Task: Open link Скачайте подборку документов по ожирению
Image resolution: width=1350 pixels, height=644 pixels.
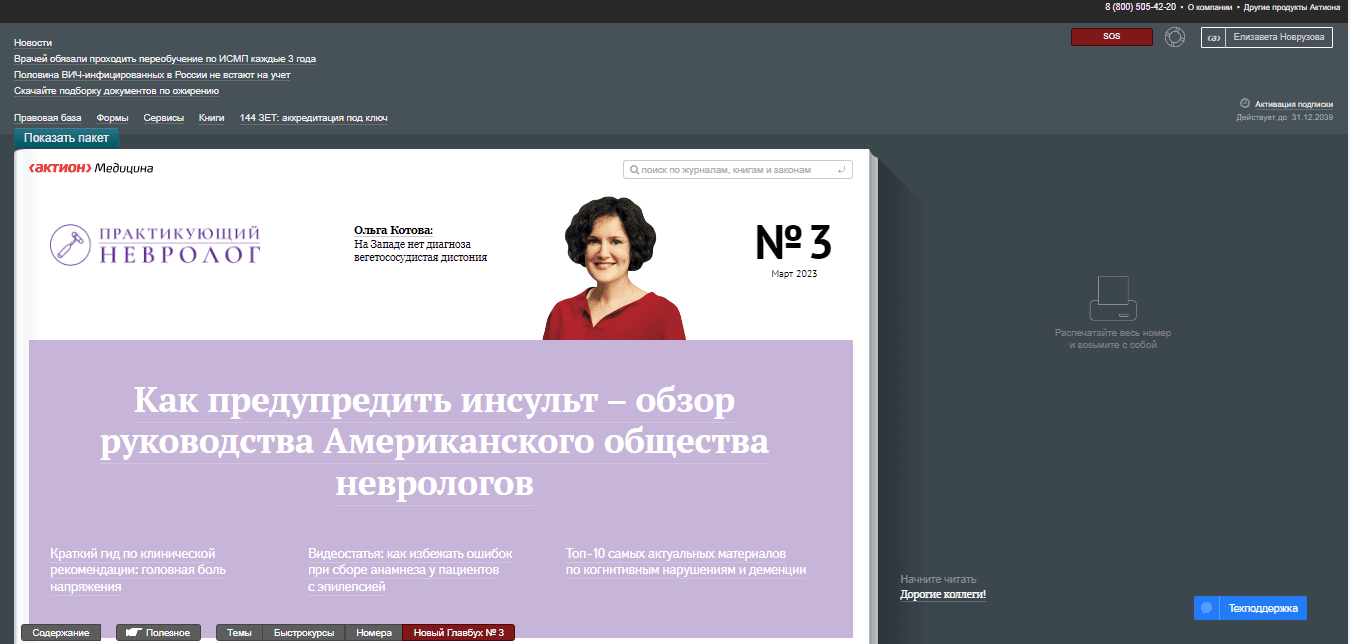Action: click(x=116, y=91)
